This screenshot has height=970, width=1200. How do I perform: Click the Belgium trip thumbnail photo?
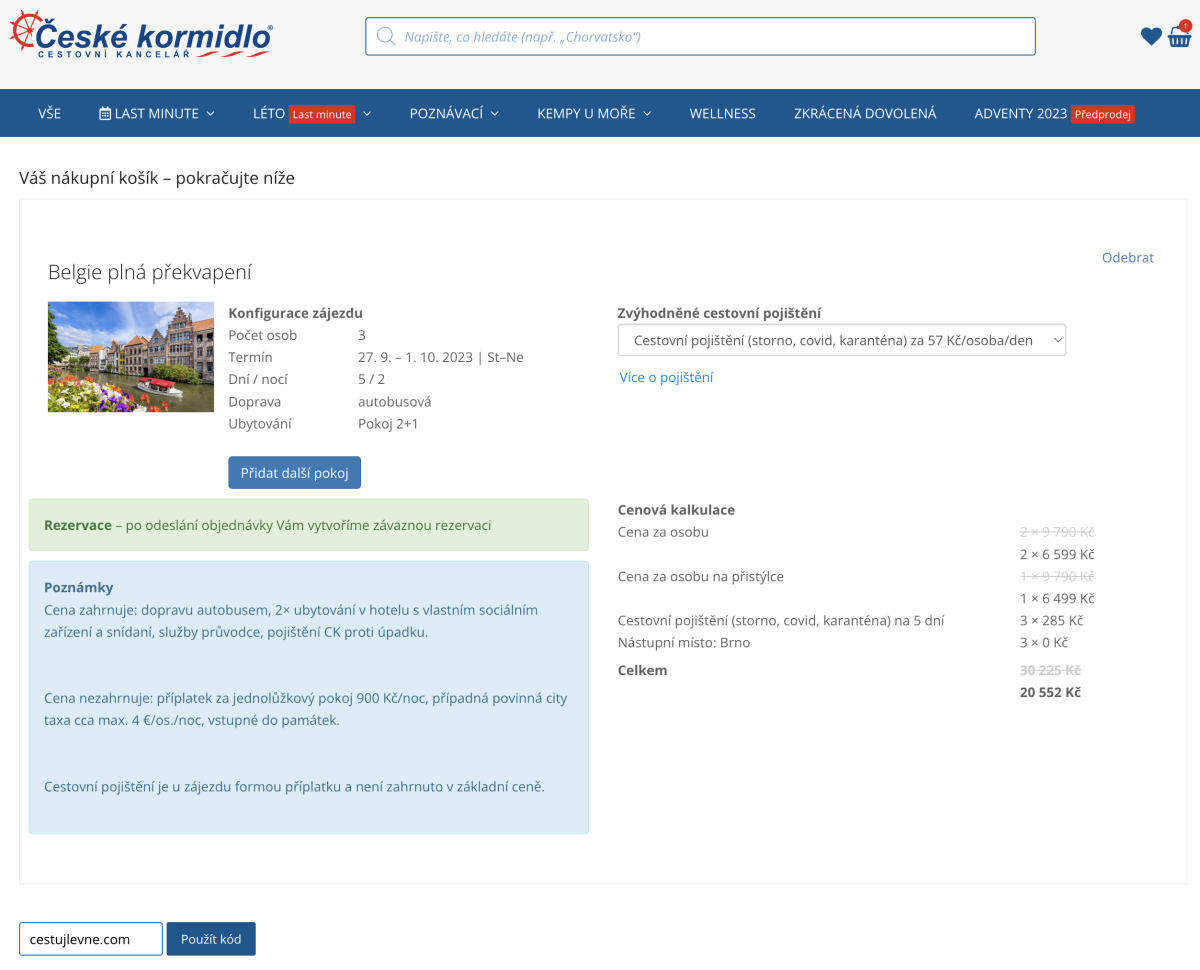coord(131,357)
